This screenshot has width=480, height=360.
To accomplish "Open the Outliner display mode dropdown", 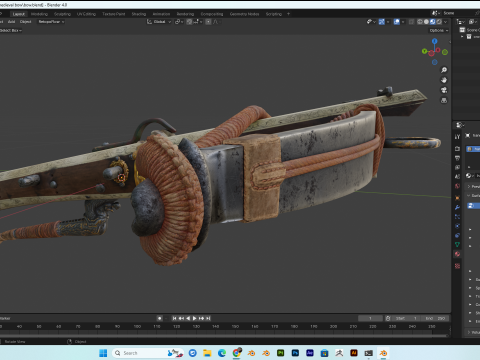I will pyautogui.click(x=461, y=22).
